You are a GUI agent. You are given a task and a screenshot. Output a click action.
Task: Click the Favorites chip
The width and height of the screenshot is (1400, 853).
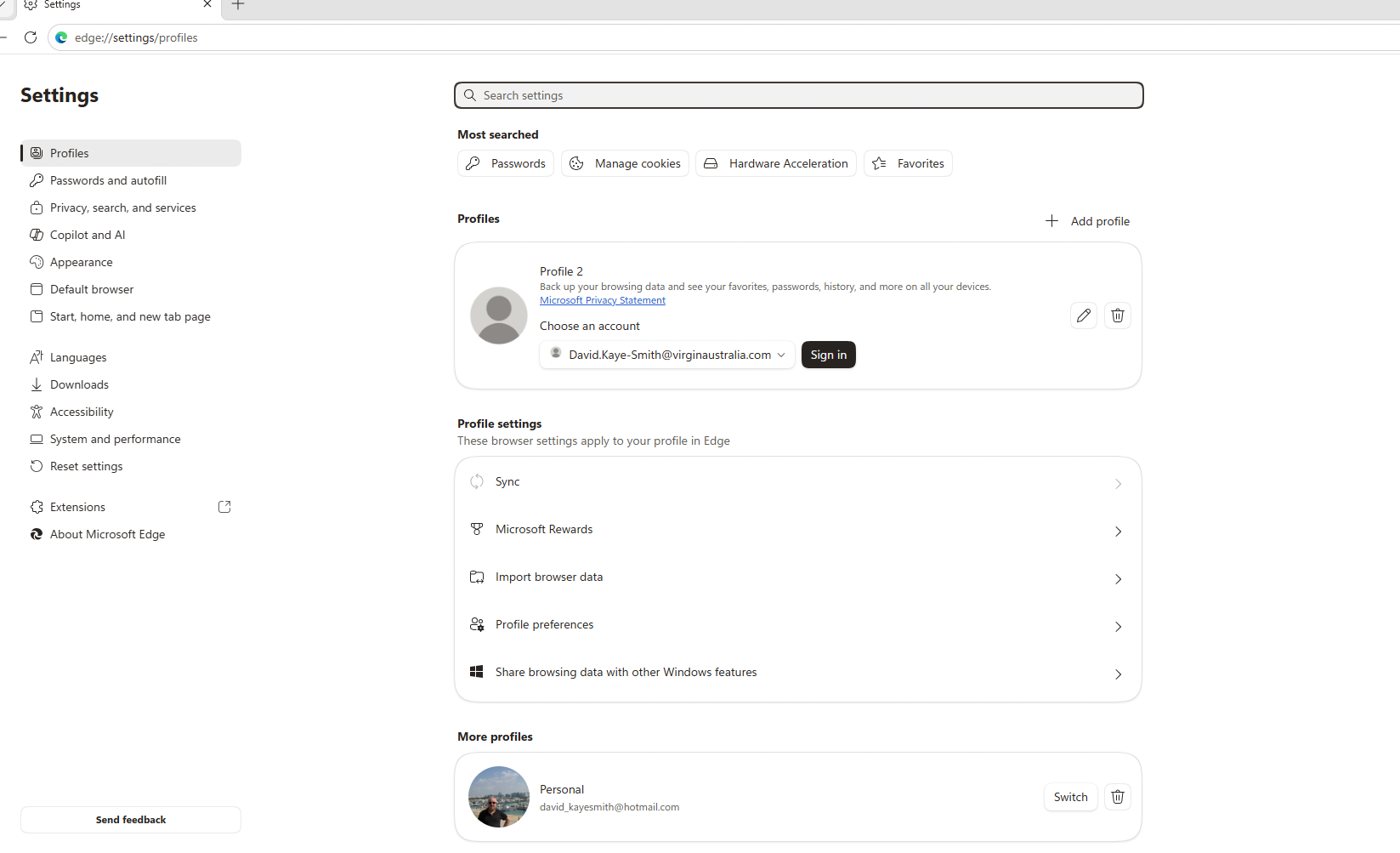(x=908, y=163)
